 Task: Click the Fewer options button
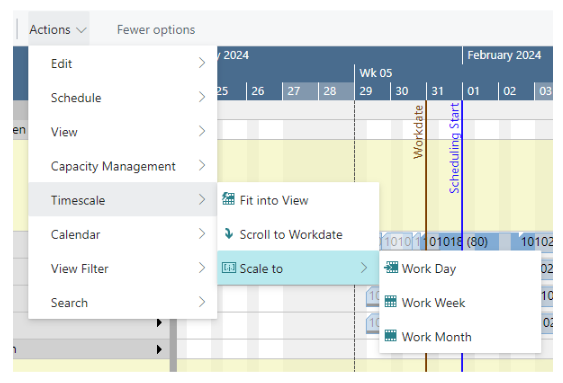tap(156, 29)
